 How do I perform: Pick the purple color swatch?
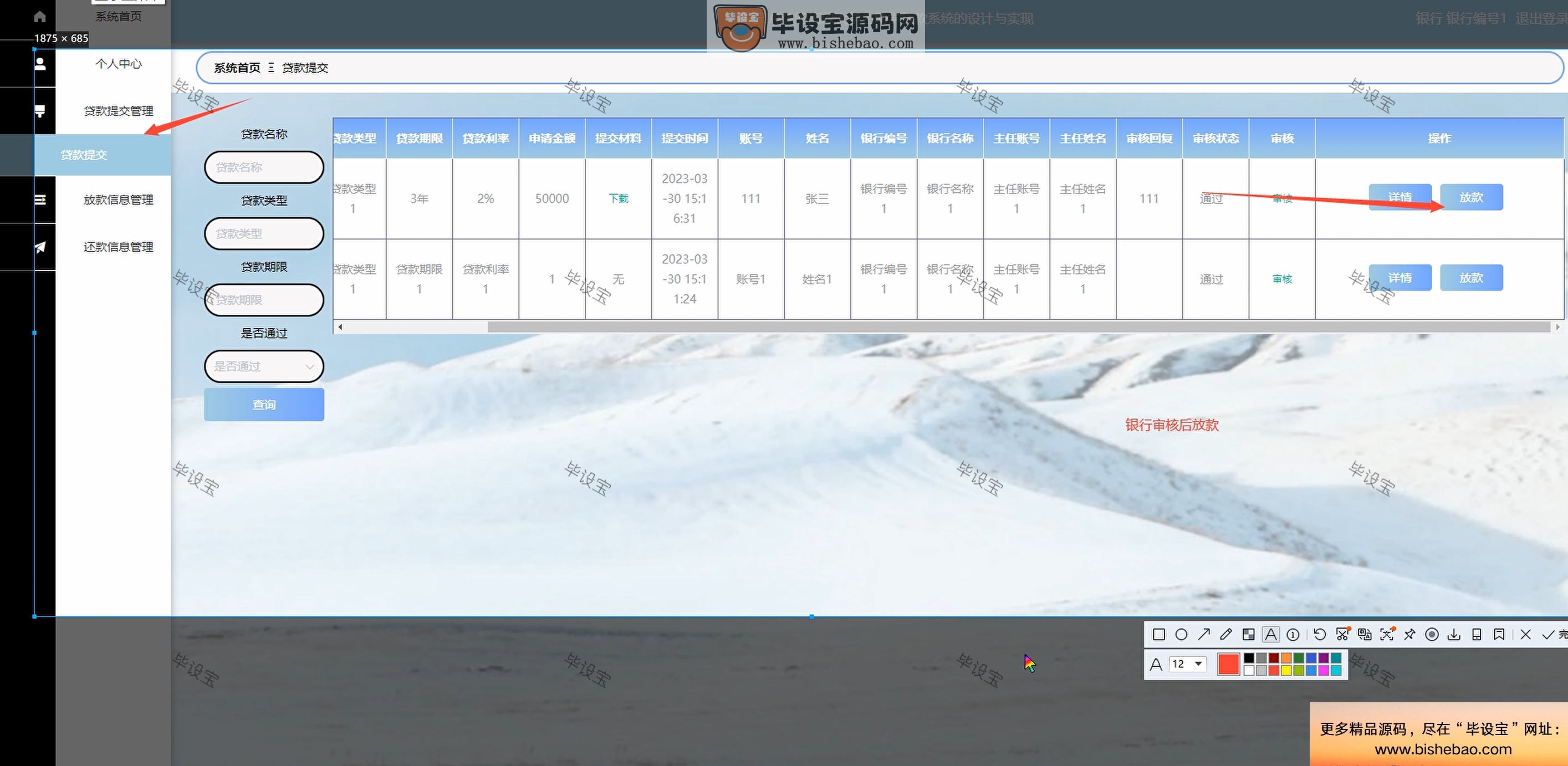pyautogui.click(x=1324, y=657)
